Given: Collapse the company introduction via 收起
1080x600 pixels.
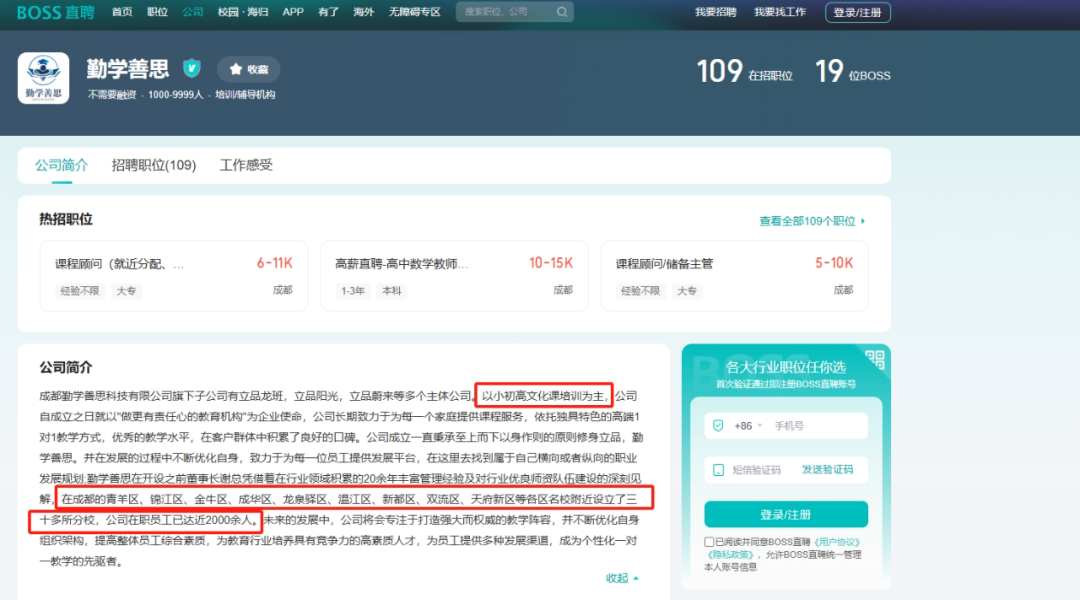Looking at the screenshot, I should click(618, 577).
